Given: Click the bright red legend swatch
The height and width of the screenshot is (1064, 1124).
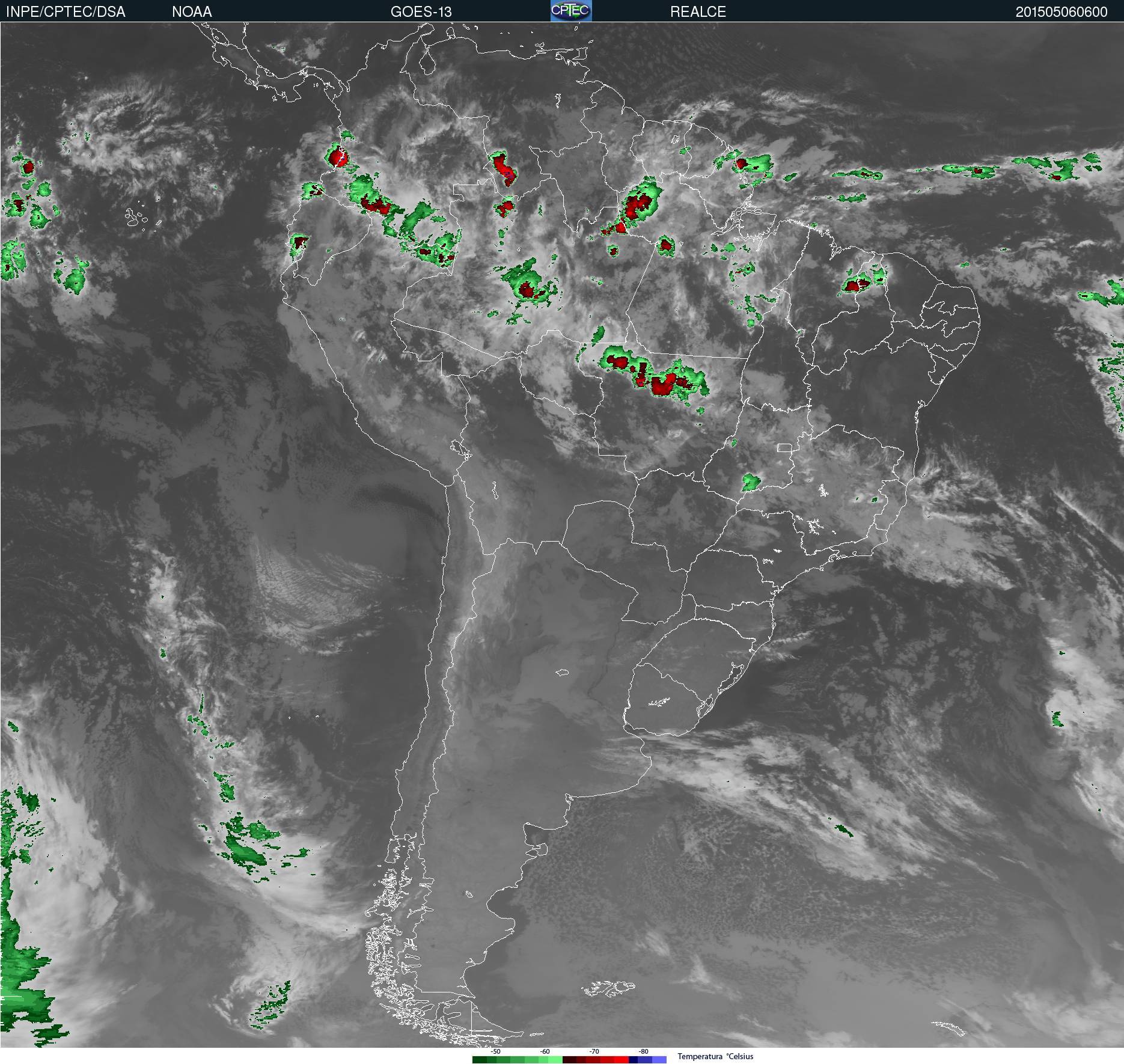Looking at the screenshot, I should click(622, 1060).
